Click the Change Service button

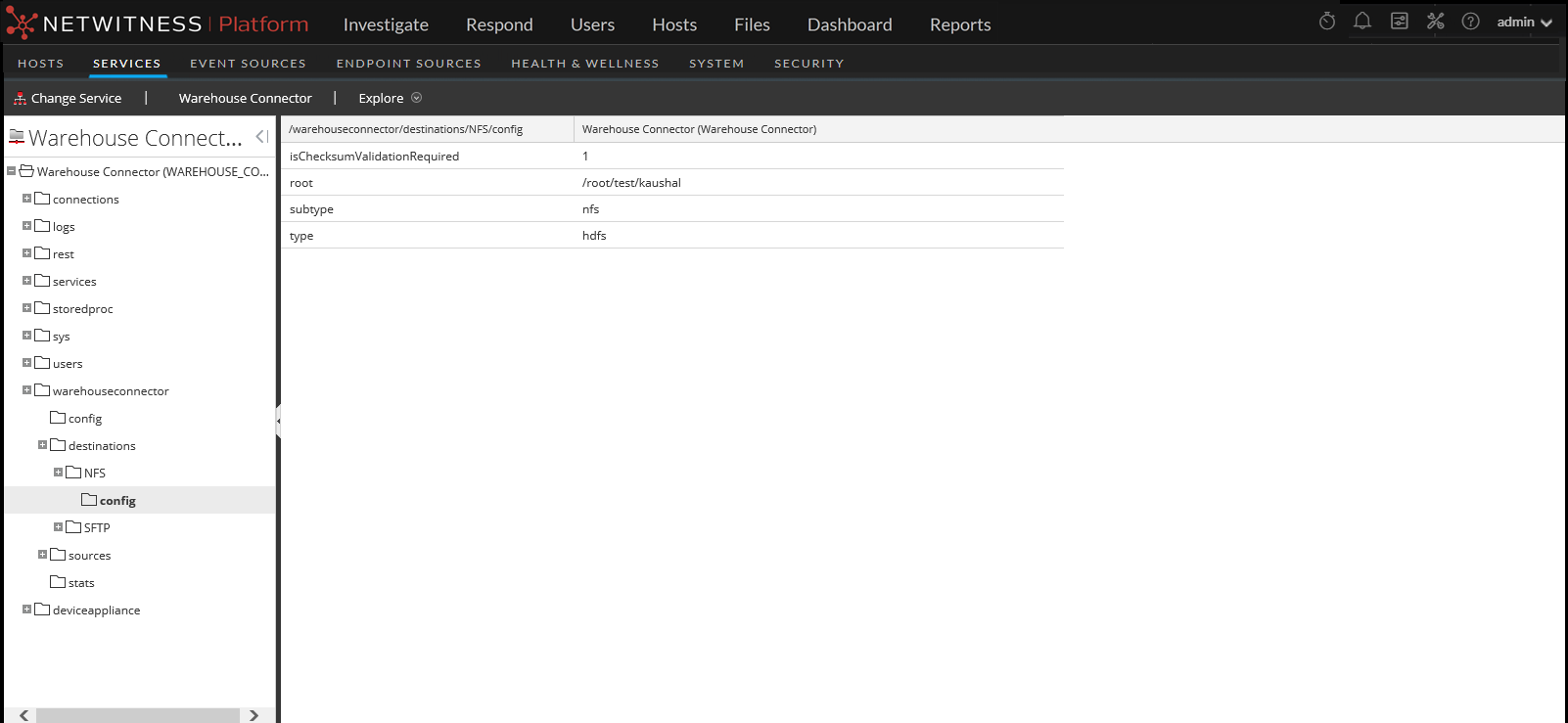click(68, 98)
